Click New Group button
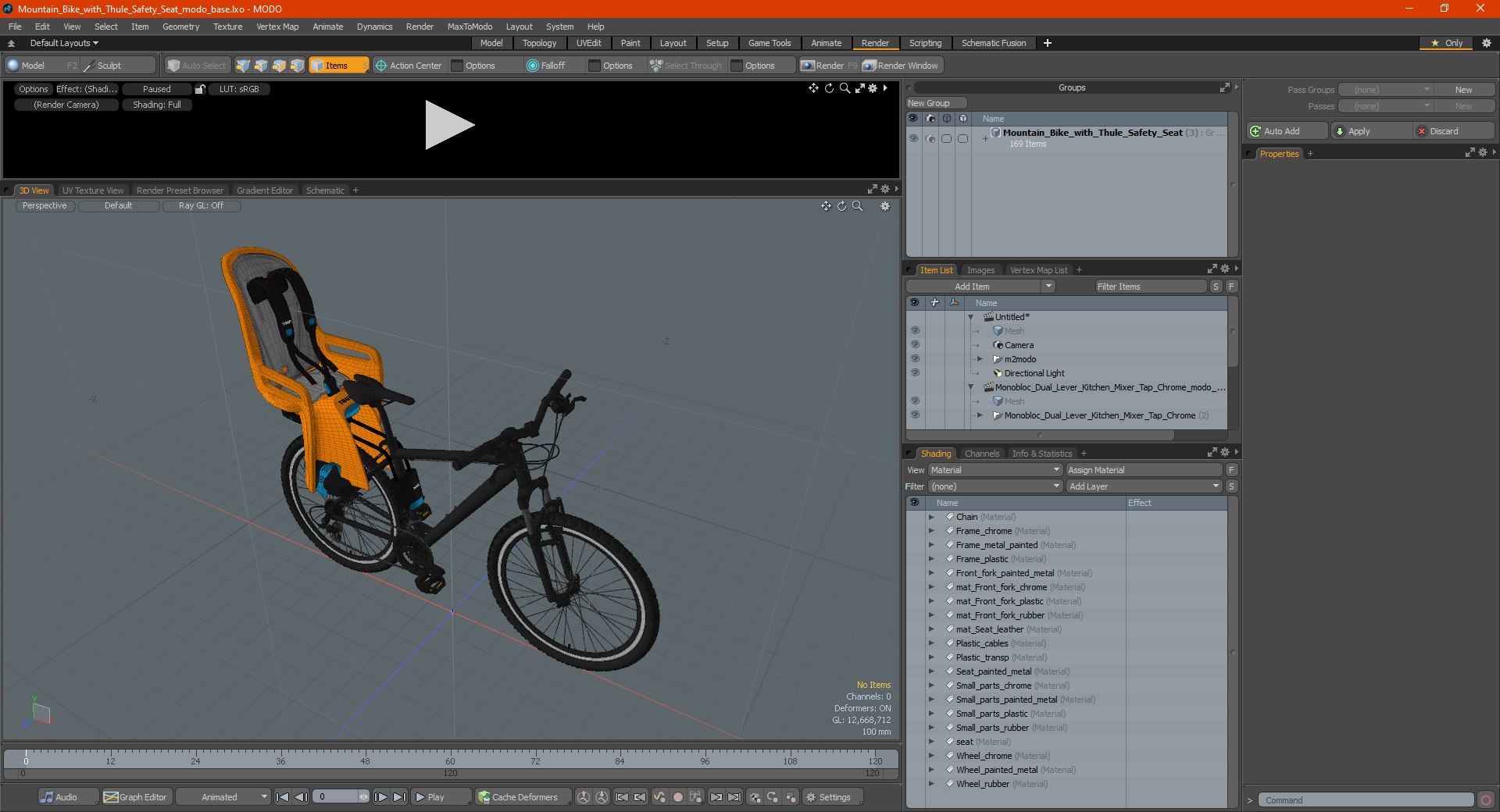 click(x=936, y=103)
